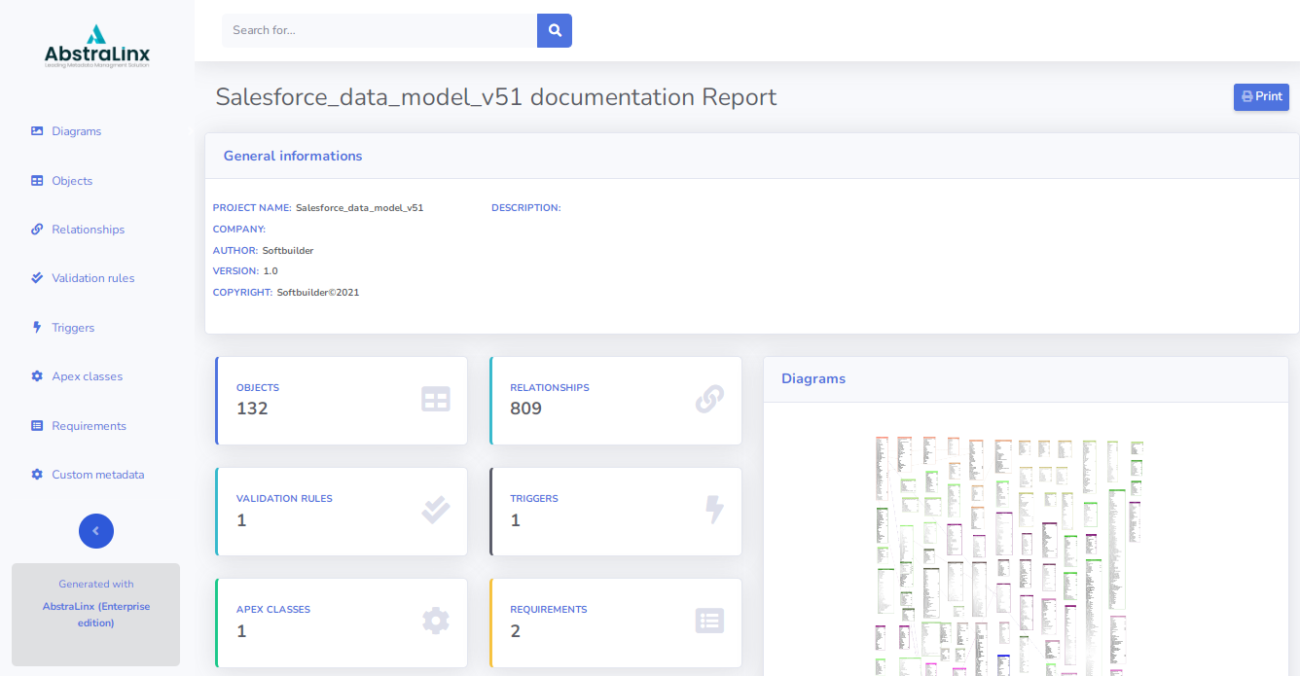Open the Validation rules sidebar entry
Viewport: 1300px width, 676px height.
point(92,278)
